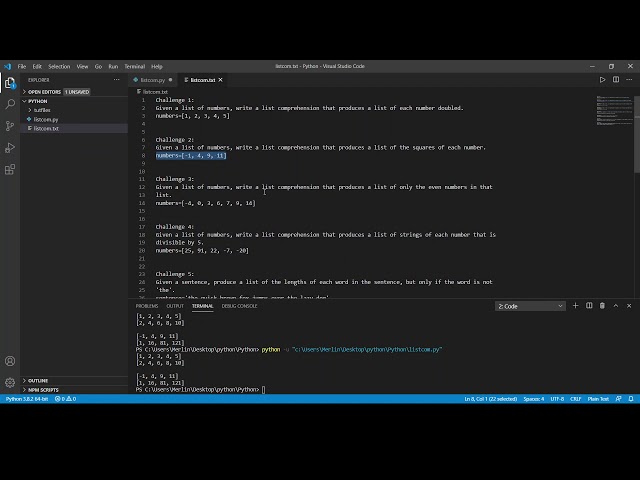The width and height of the screenshot is (640, 480).
Task: Expand the Open Editors section
Action: (42, 92)
